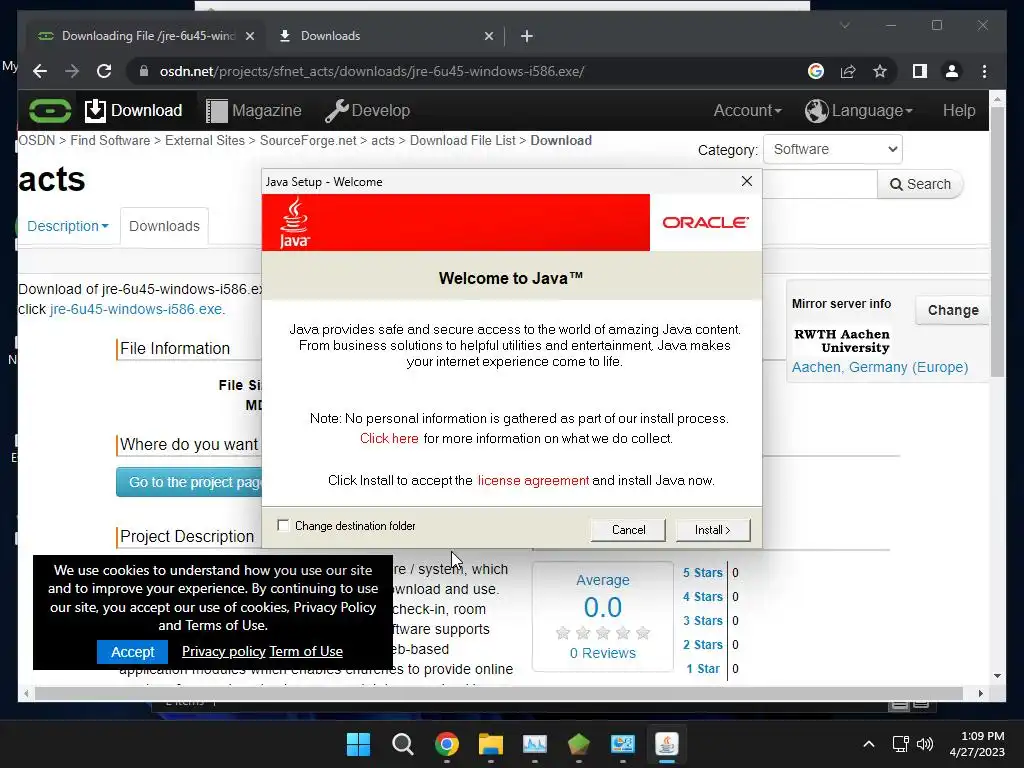Click the padlock site info icon
Image resolution: width=1024 pixels, height=768 pixels.
pos(144,71)
